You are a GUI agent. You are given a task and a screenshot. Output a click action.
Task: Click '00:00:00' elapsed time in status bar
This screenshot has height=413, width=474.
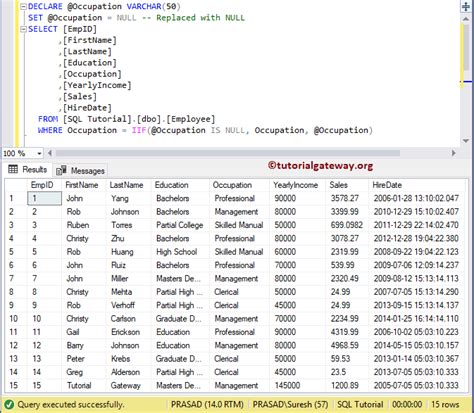pos(407,405)
